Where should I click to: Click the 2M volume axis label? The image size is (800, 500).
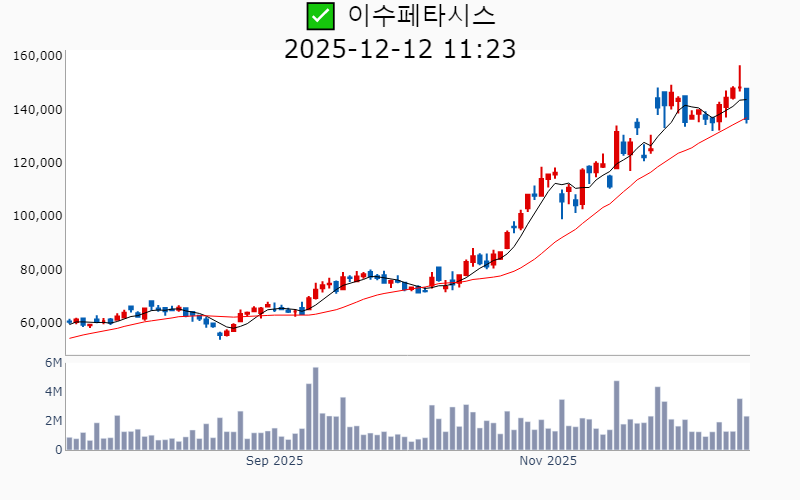click(x=53, y=420)
